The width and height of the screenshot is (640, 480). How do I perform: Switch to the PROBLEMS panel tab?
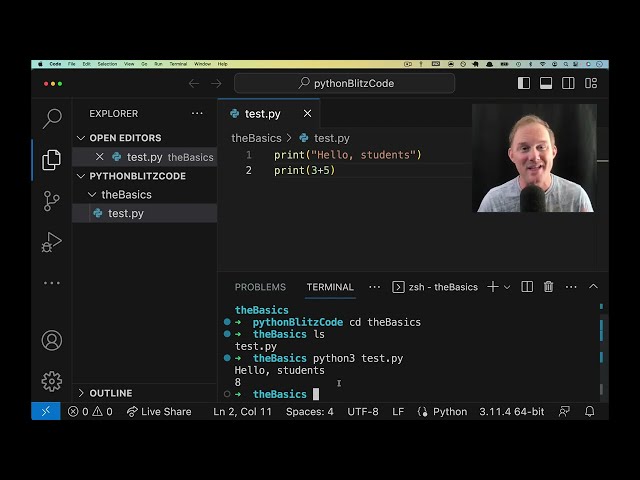tap(260, 287)
